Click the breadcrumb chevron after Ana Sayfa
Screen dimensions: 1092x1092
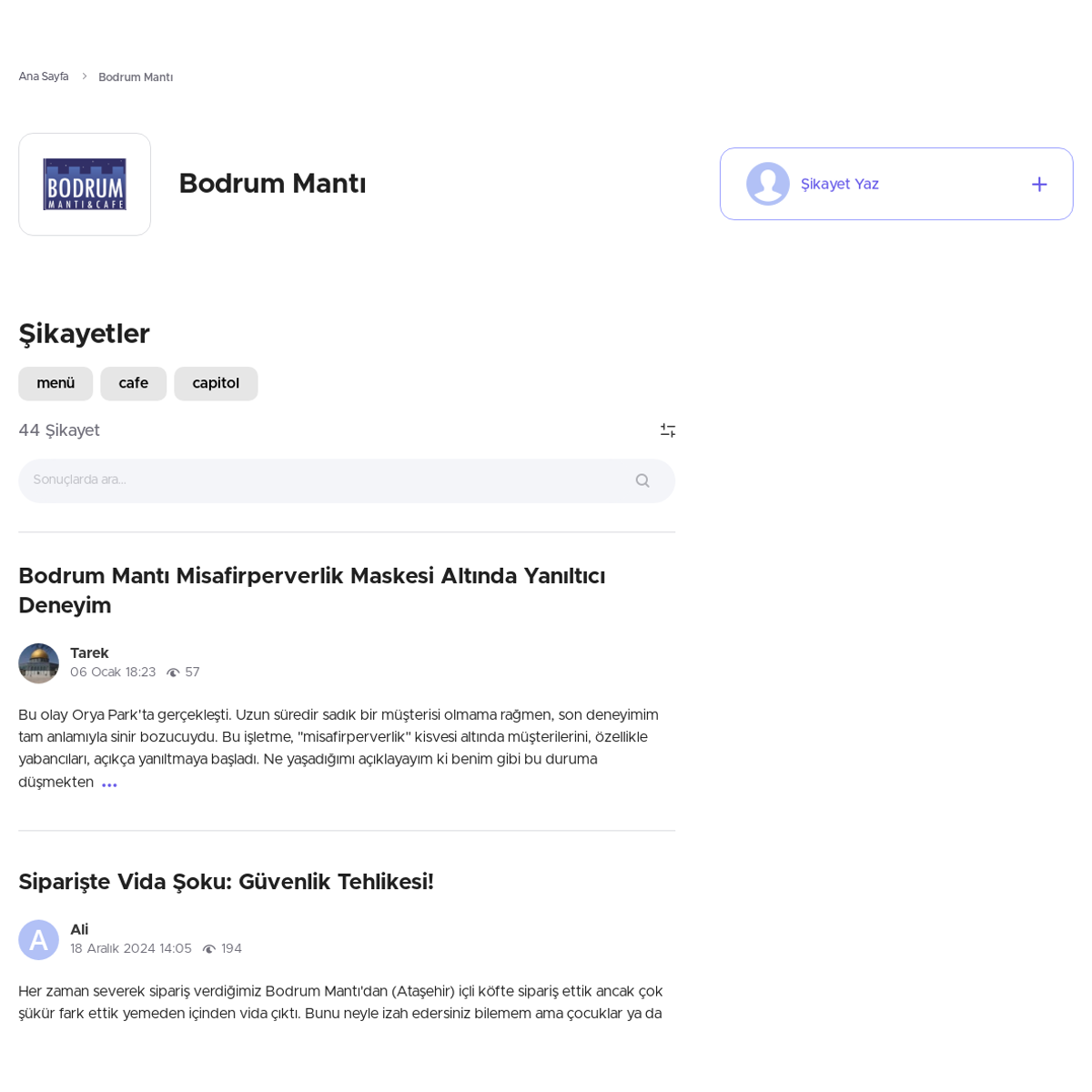coord(85,76)
